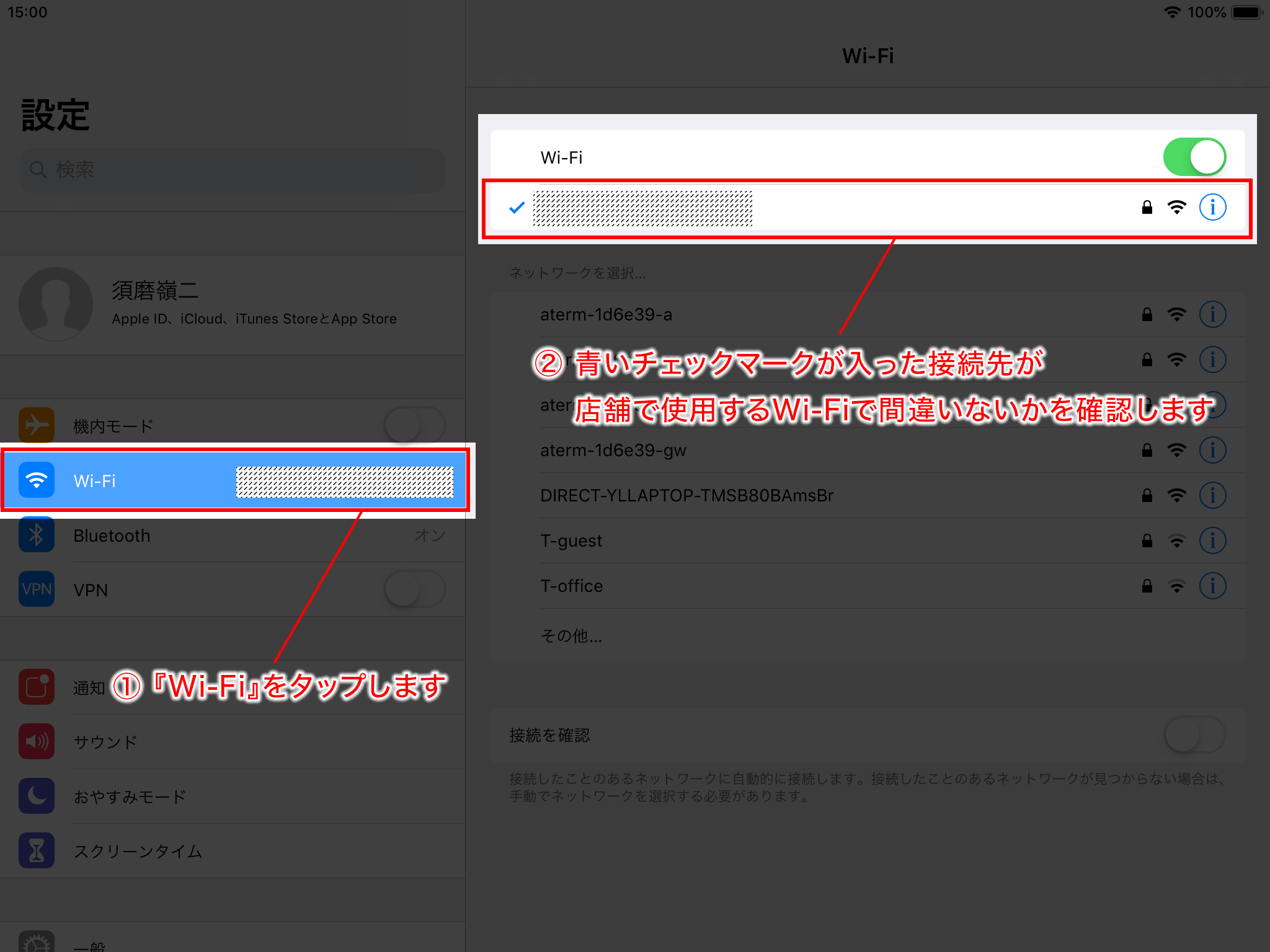The image size is (1270, 952).
Task: Tap the search magnifier icon
Action: point(38,169)
